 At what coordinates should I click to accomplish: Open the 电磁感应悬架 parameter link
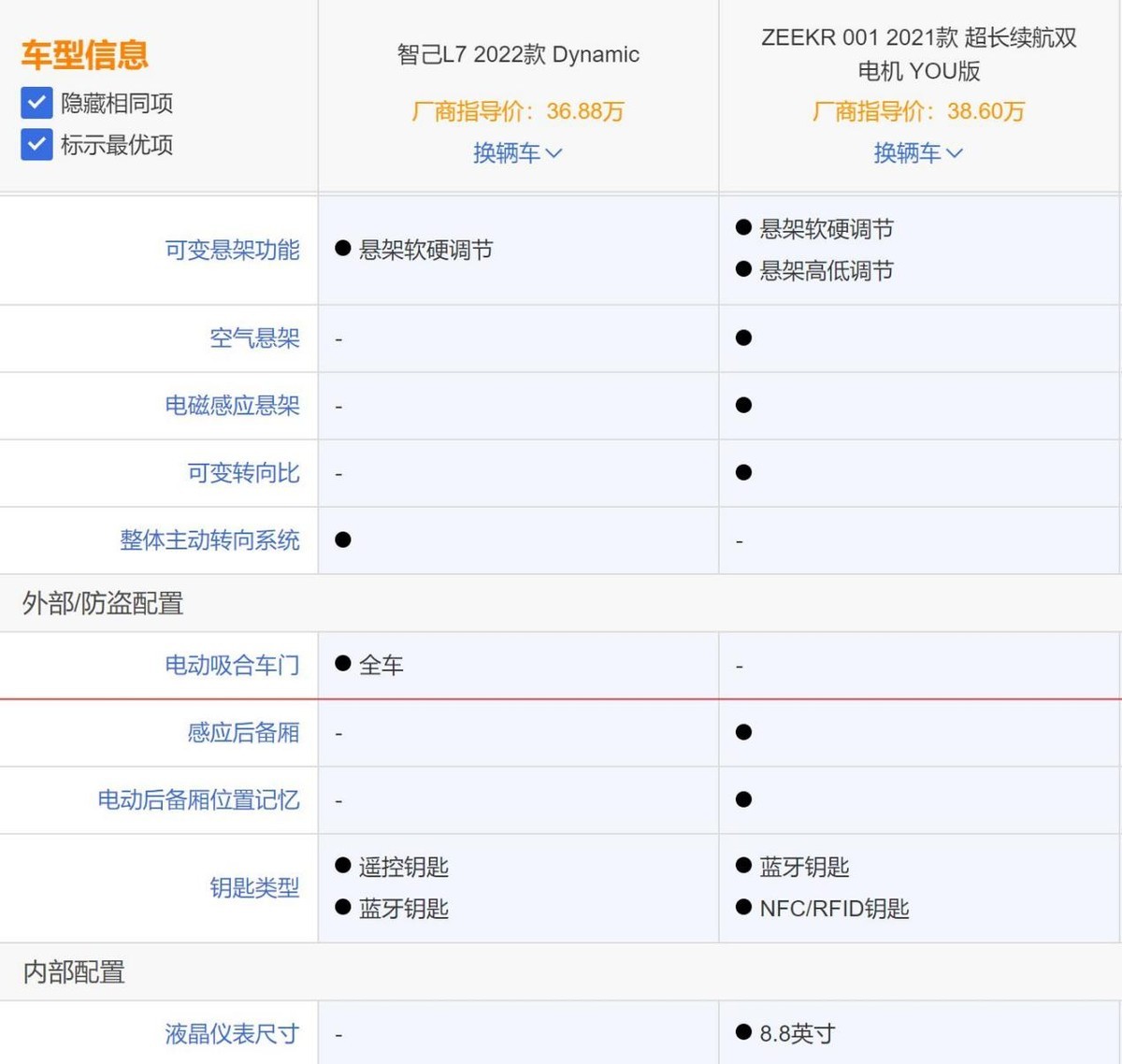point(232,405)
